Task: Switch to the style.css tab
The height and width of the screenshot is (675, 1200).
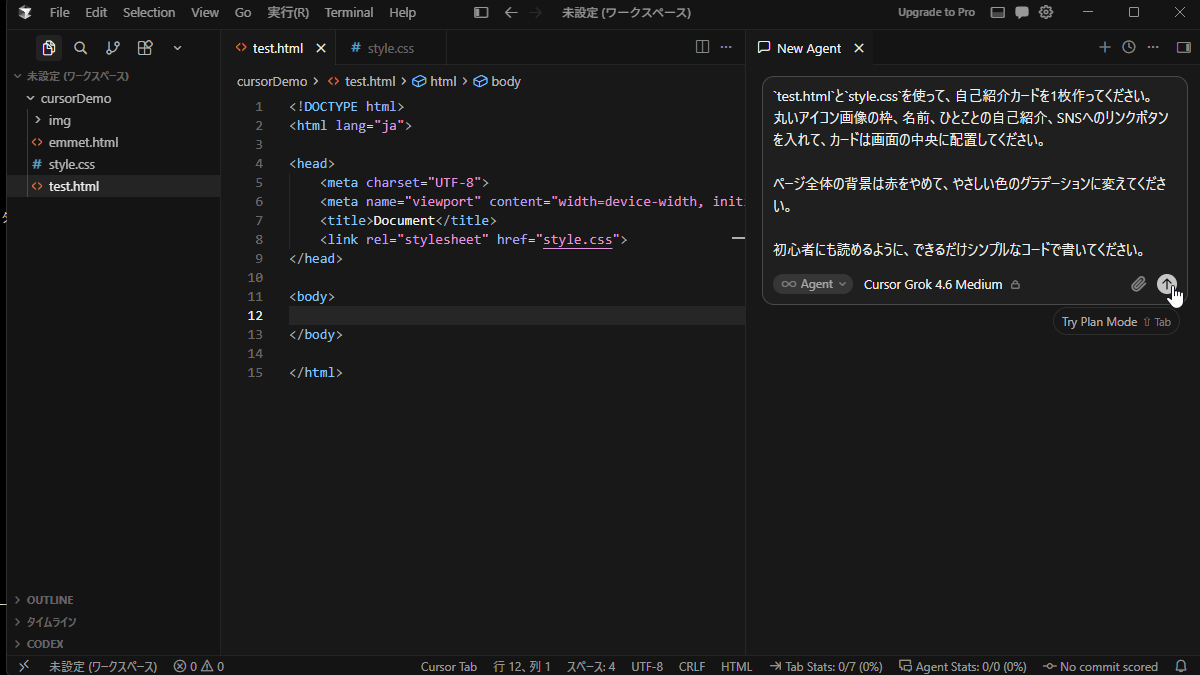Action: click(391, 48)
